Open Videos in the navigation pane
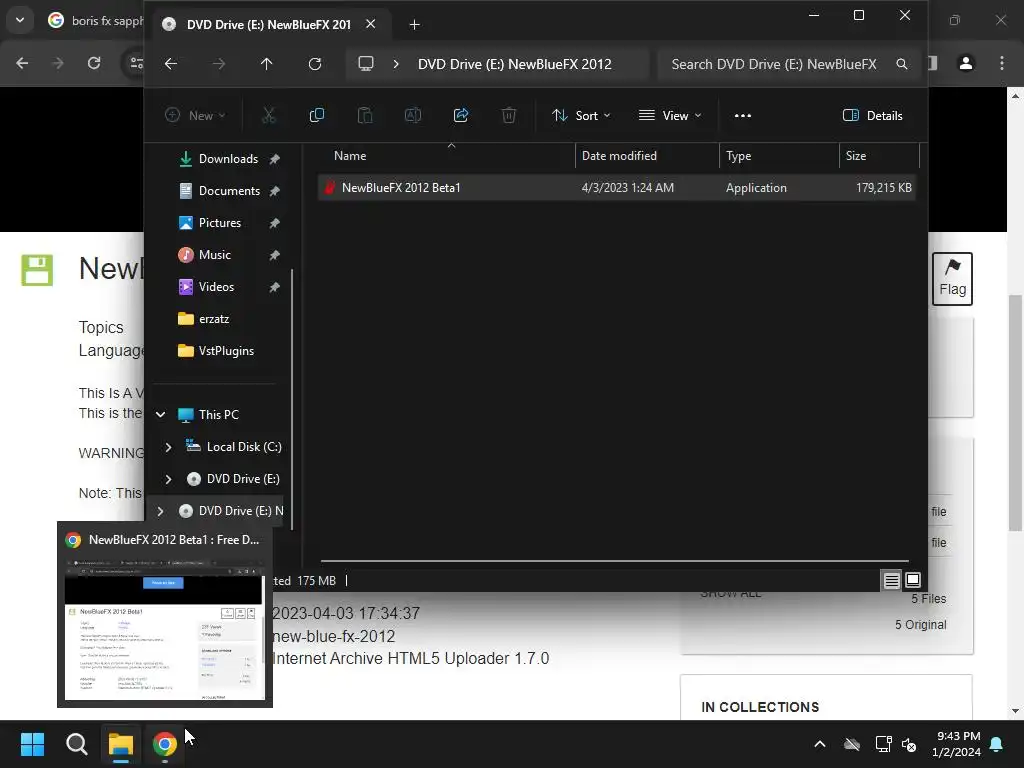Image resolution: width=1024 pixels, height=768 pixels. tap(216, 287)
